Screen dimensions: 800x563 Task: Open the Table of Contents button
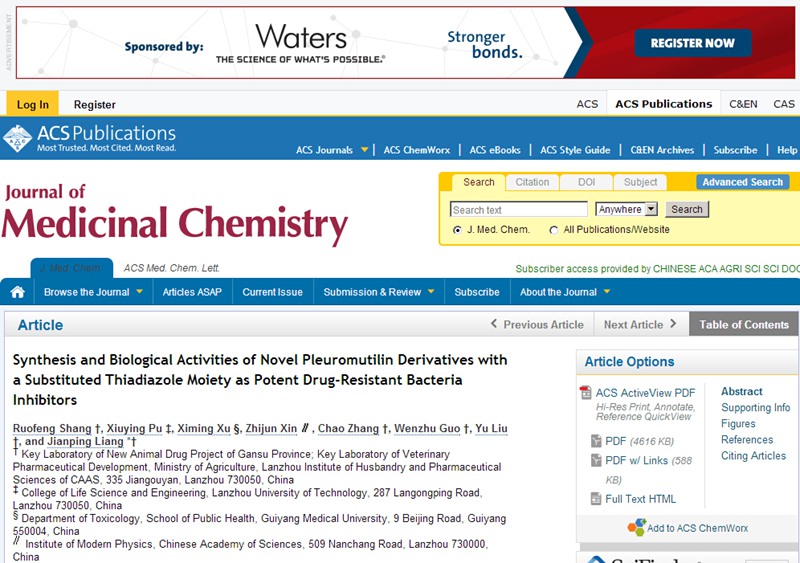coord(744,324)
